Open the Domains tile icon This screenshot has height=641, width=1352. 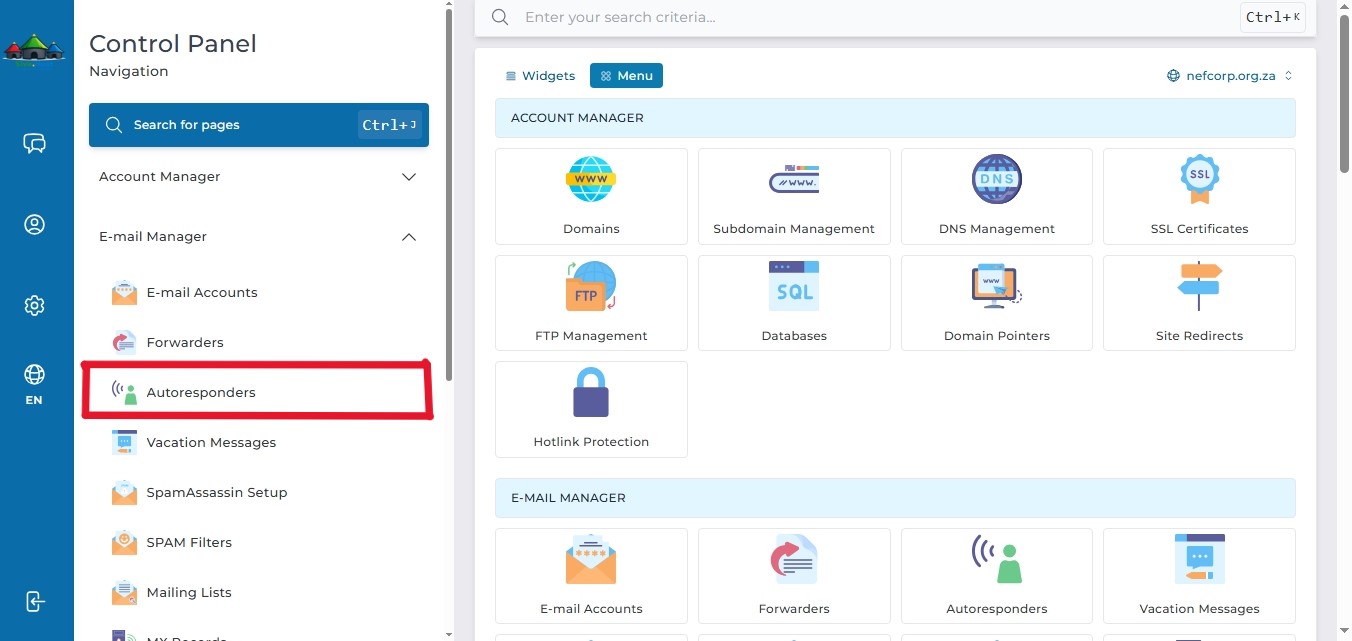point(591,180)
